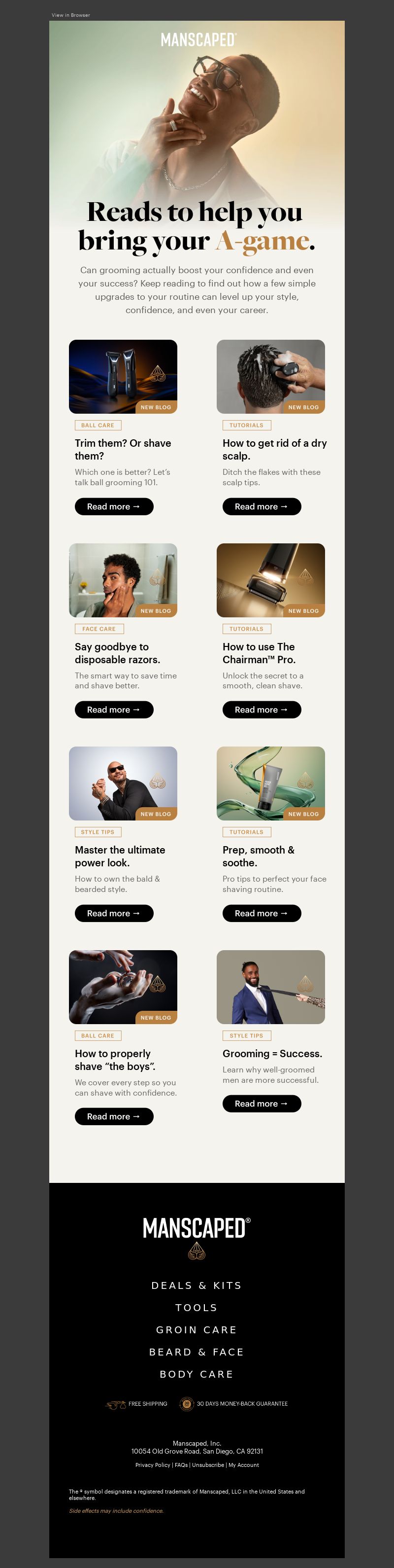The width and height of the screenshot is (394, 1568).
Task: Click Read more under Say goodbye to disposable razors
Action: [114, 710]
